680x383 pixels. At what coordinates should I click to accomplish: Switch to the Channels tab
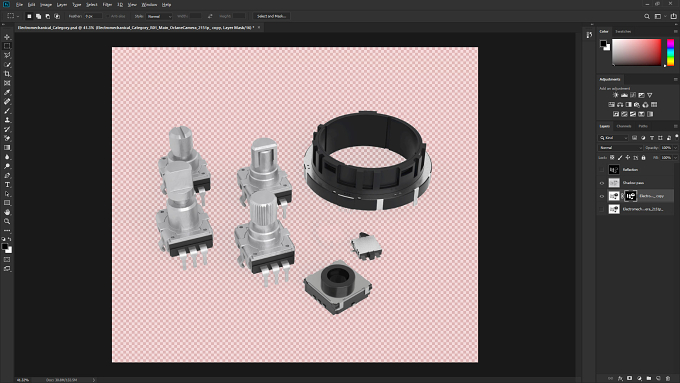pos(624,126)
